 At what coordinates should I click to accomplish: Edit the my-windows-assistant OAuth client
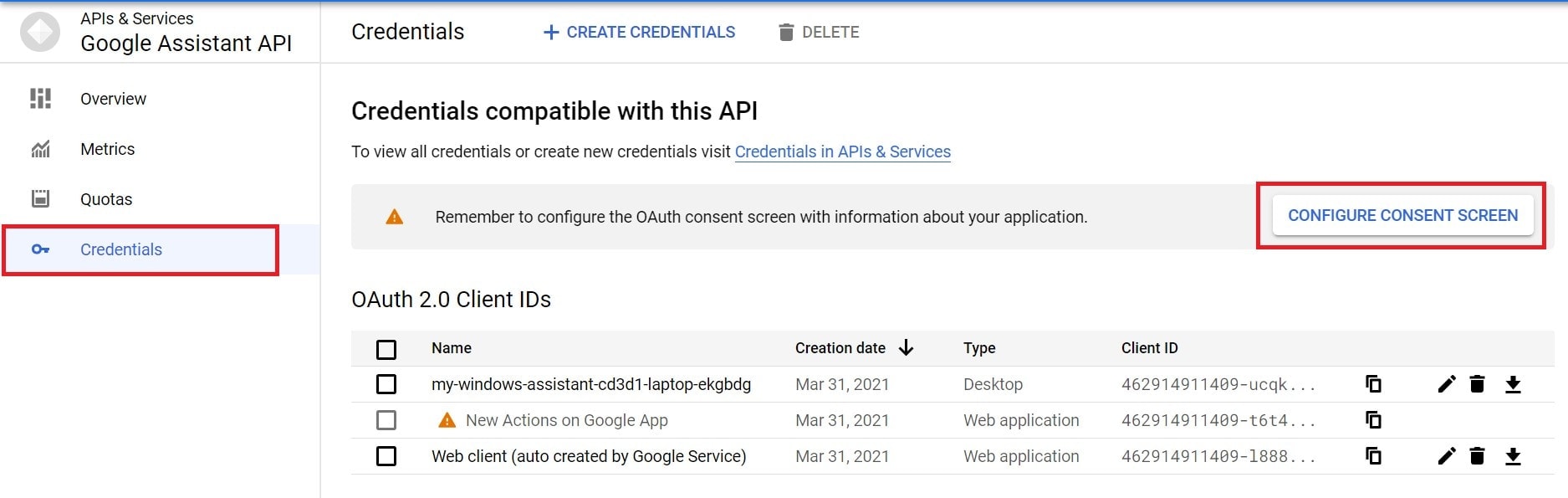click(1447, 384)
